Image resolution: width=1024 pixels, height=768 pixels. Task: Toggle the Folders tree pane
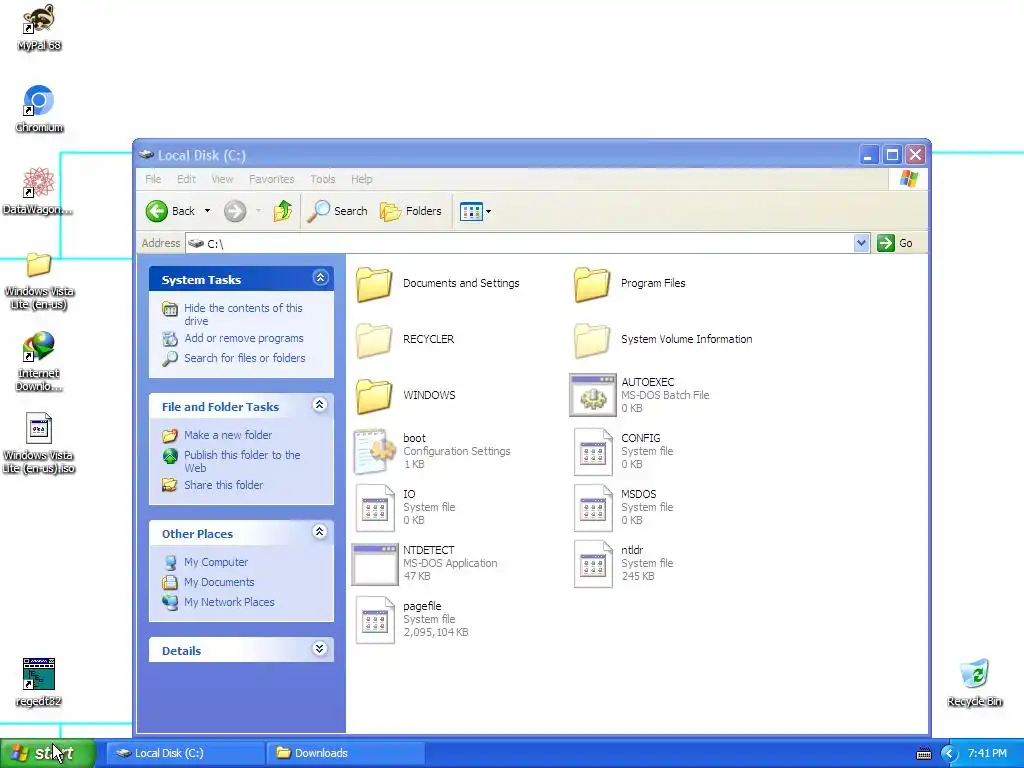411,211
